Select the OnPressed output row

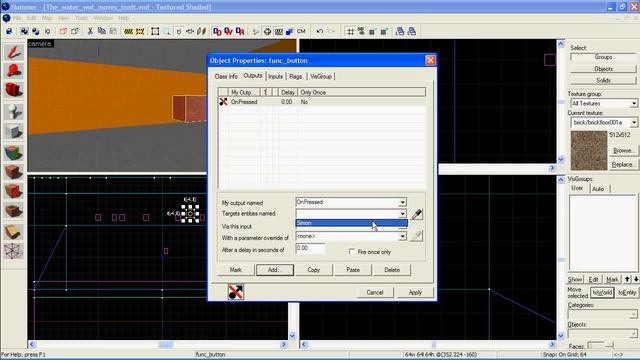point(322,102)
